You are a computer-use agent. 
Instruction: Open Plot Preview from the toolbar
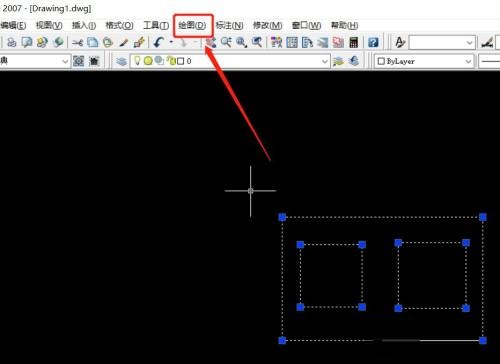pyautogui.click(x=27, y=42)
